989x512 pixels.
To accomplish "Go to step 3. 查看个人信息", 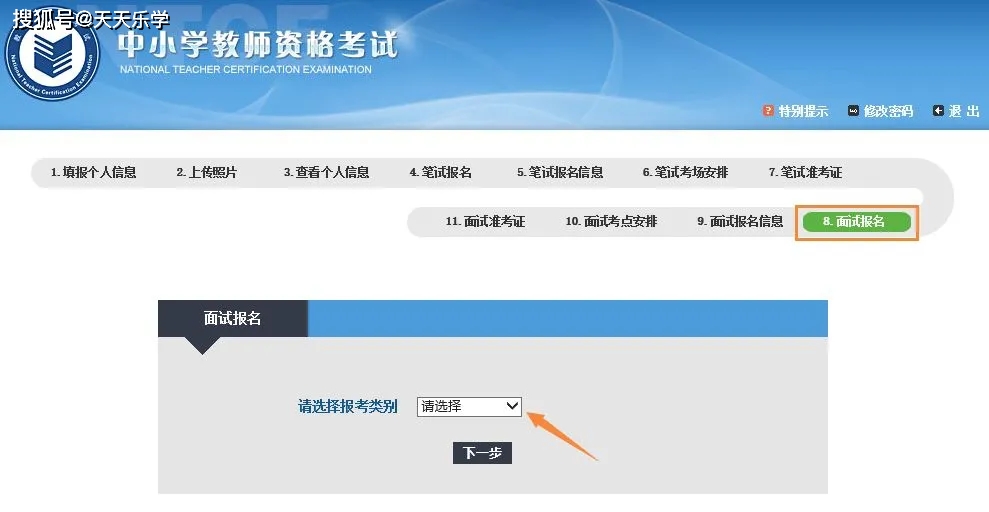I will coord(326,172).
